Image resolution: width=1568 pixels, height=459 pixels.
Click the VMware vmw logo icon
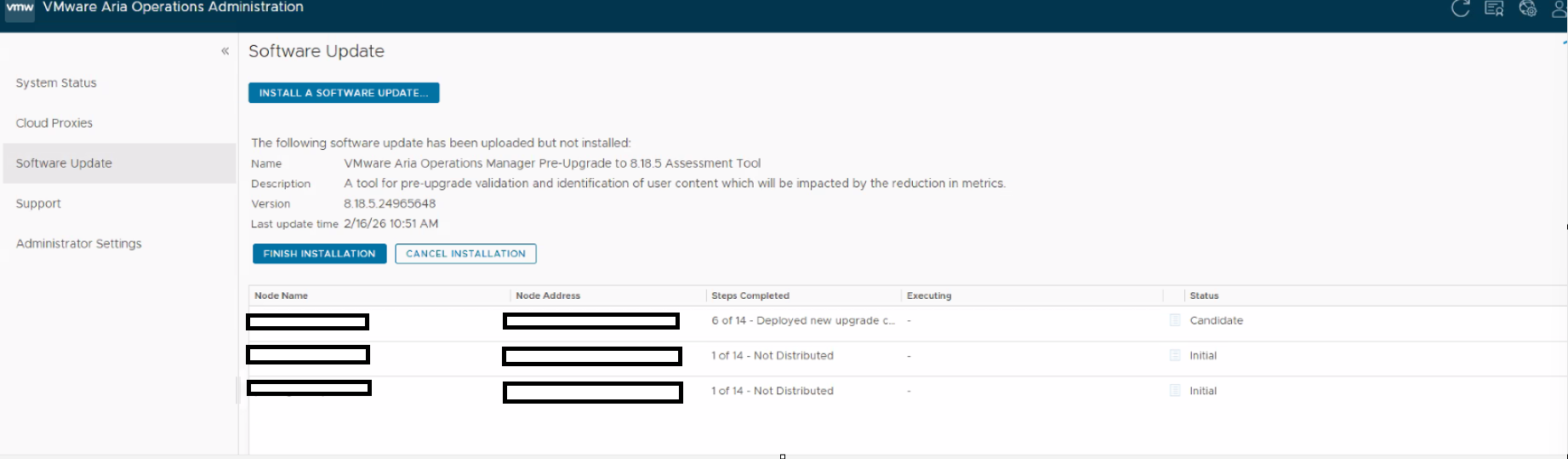click(x=20, y=9)
